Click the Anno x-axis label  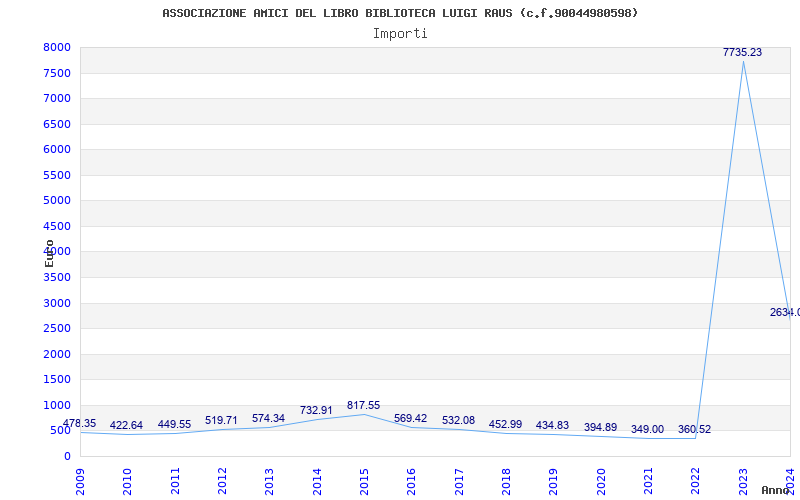click(776, 490)
